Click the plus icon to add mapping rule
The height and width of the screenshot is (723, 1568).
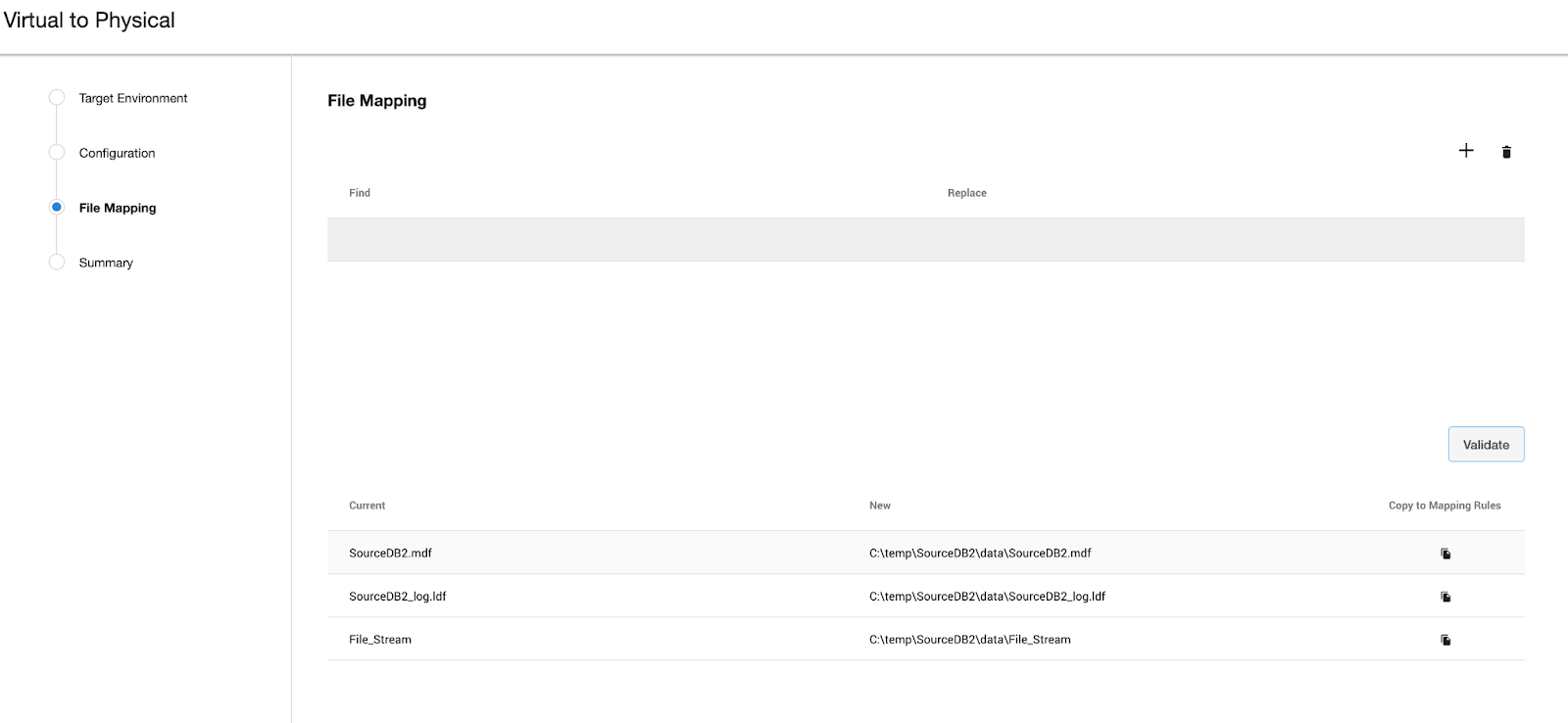point(1466,151)
